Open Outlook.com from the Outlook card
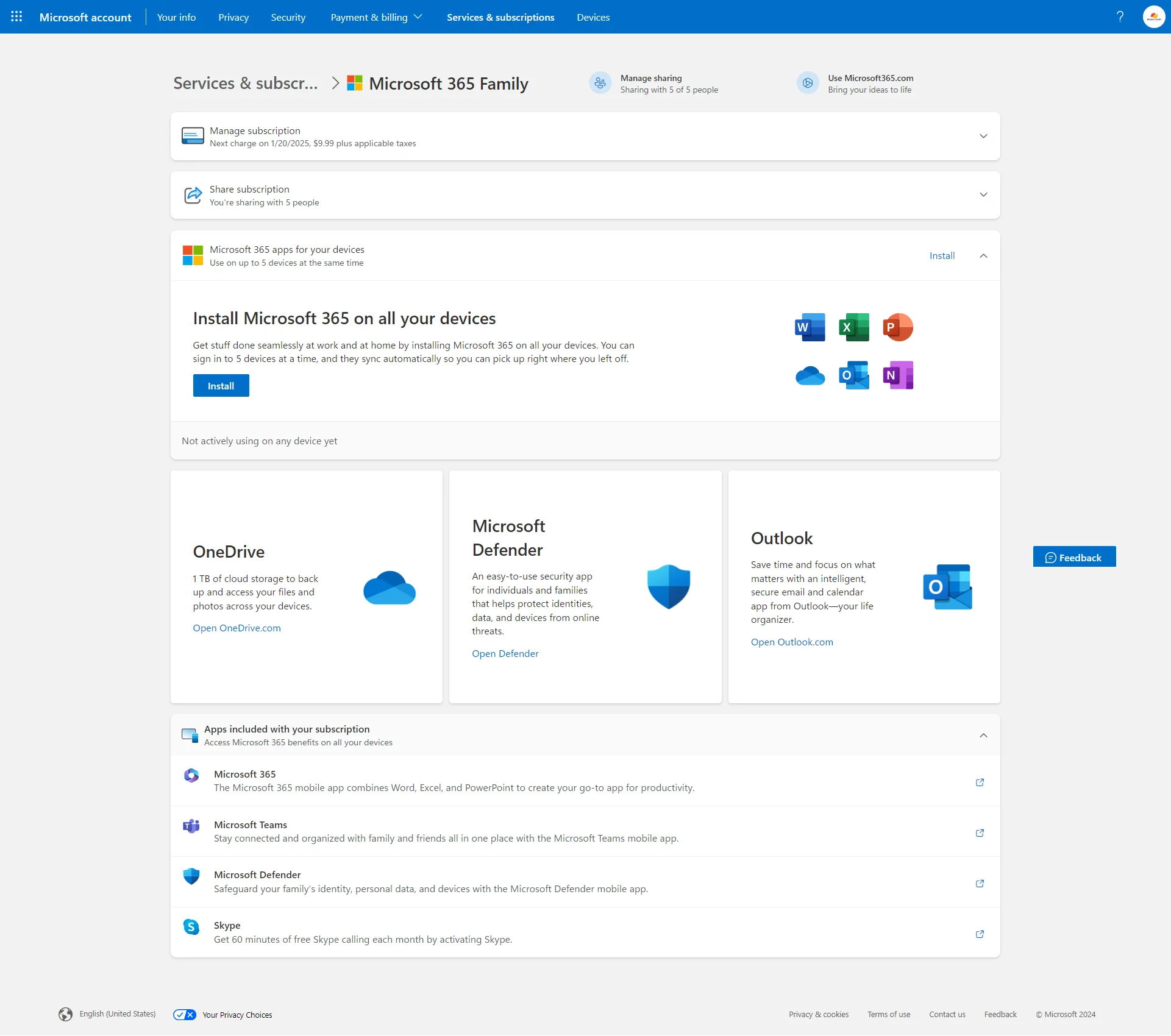Screen dimensions: 1171x1036 [792, 642]
